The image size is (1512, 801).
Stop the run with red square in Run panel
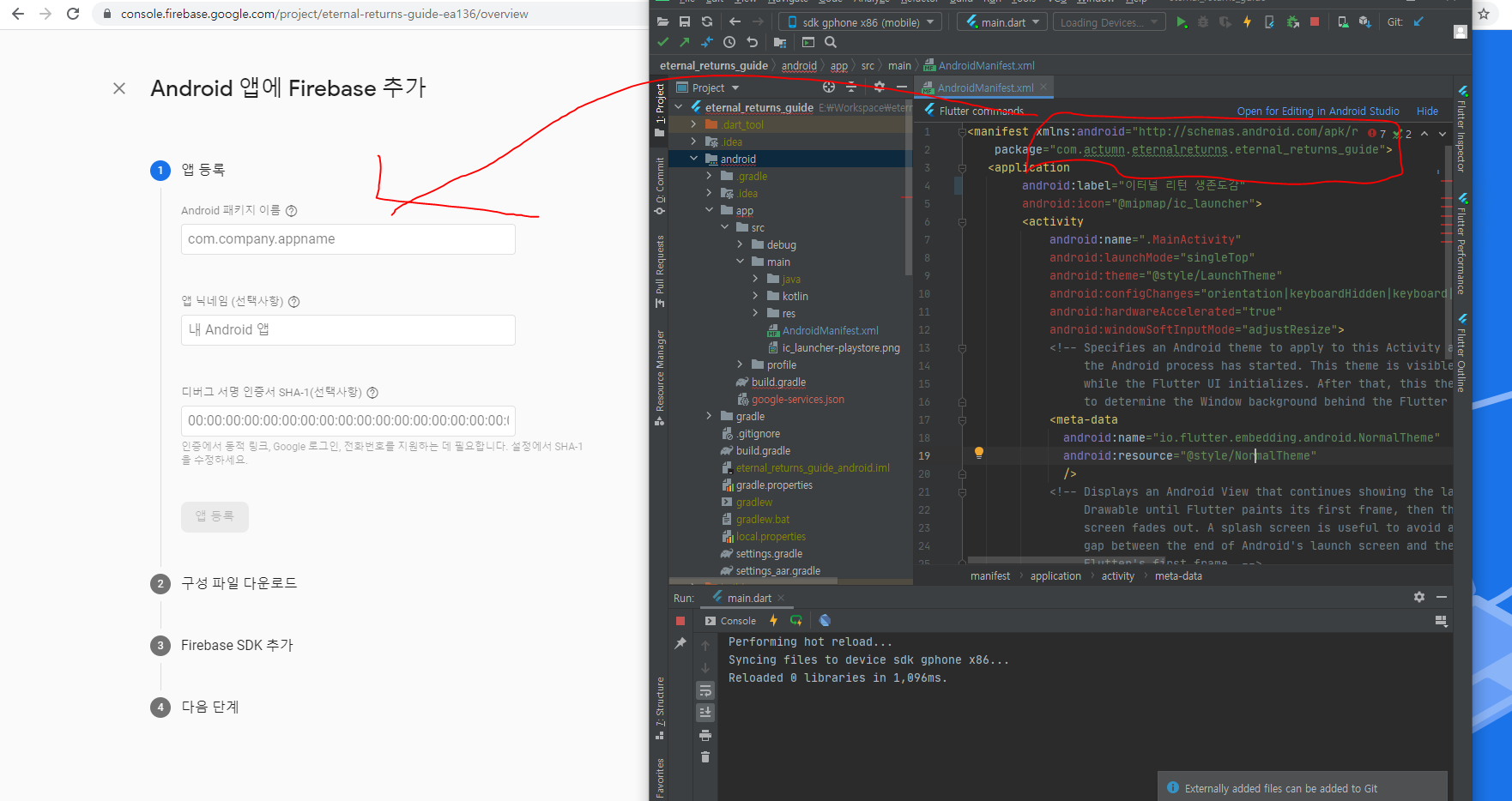[x=680, y=621]
